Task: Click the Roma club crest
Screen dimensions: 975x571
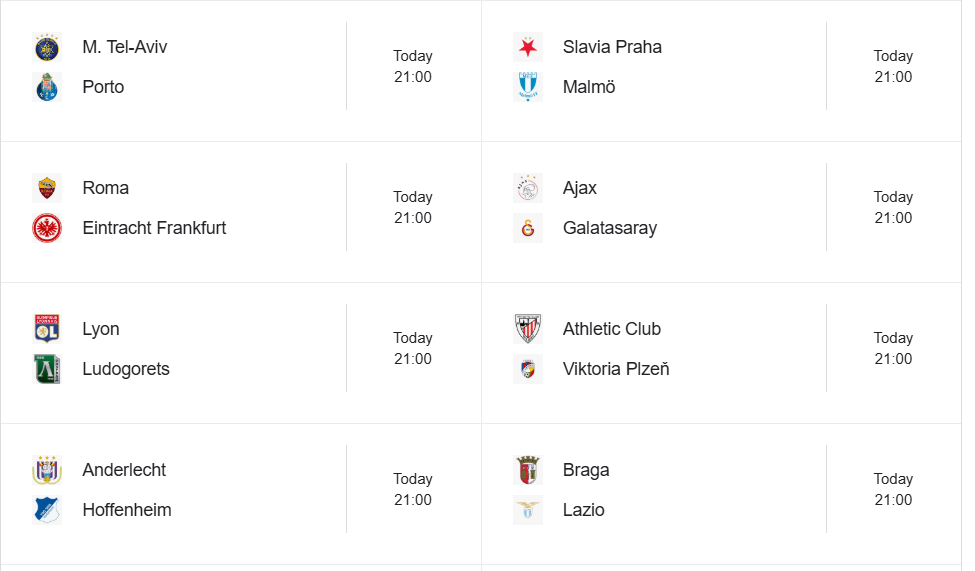Action: coord(47,188)
